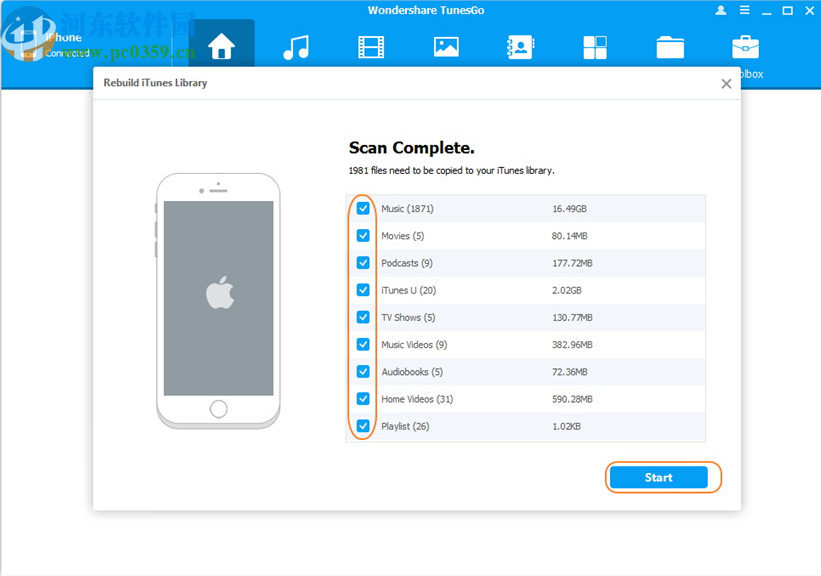821x576 pixels.
Task: Click the 590.28MB size value
Action: [x=572, y=400]
